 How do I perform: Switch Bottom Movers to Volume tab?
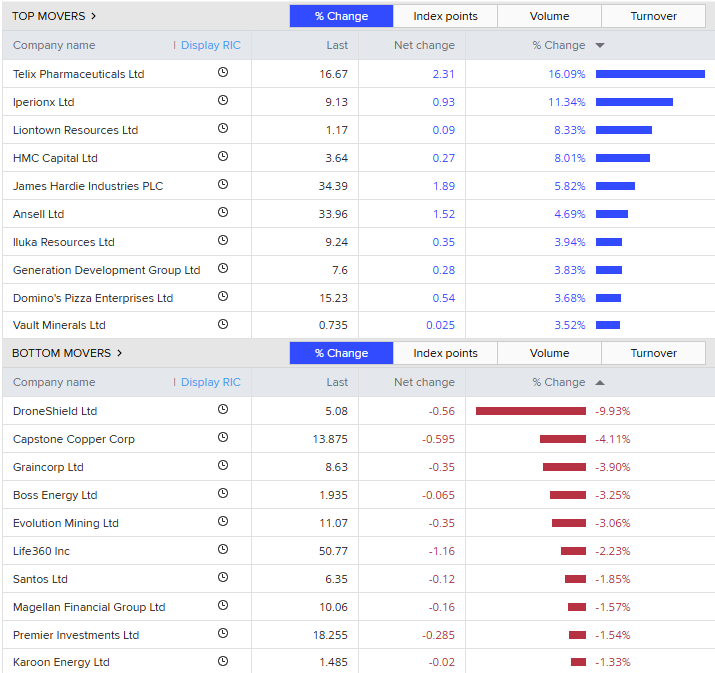(x=549, y=353)
